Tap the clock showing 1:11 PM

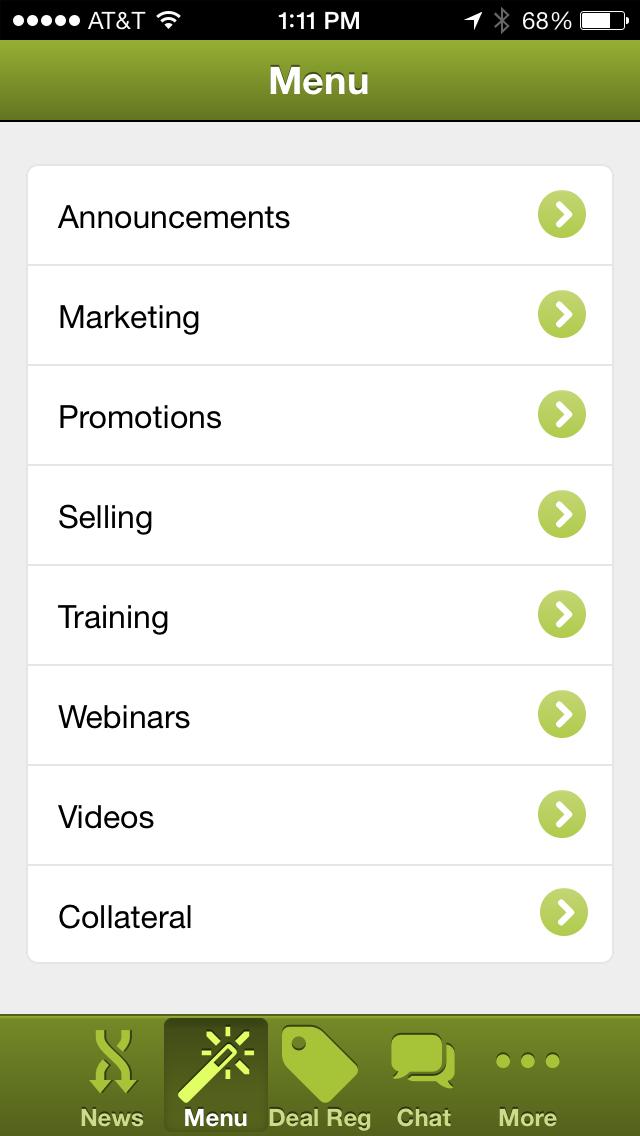pyautogui.click(x=319, y=20)
